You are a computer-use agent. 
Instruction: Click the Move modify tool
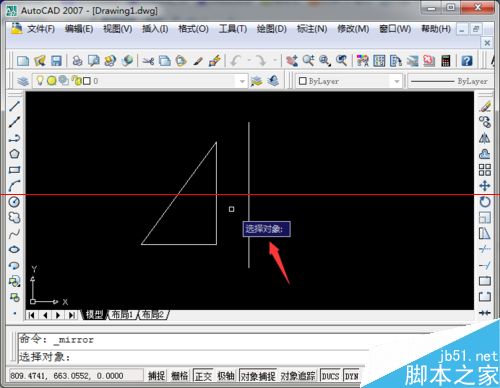[485, 186]
